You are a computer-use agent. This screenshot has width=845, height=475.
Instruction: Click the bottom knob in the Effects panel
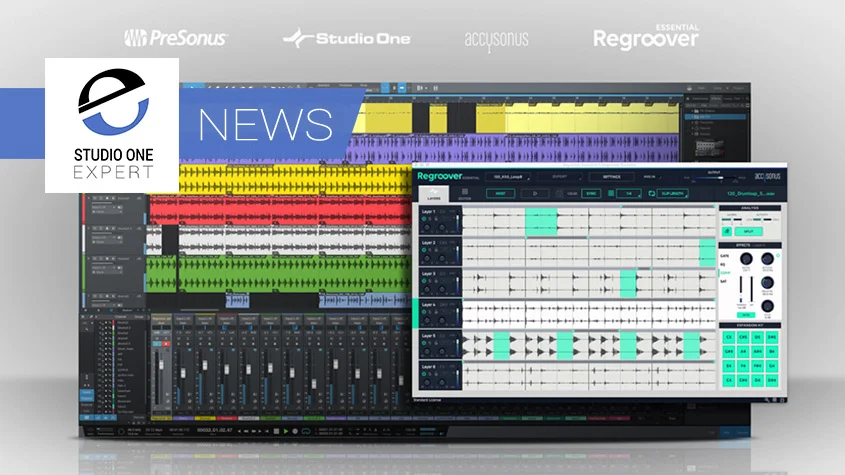coord(767,306)
